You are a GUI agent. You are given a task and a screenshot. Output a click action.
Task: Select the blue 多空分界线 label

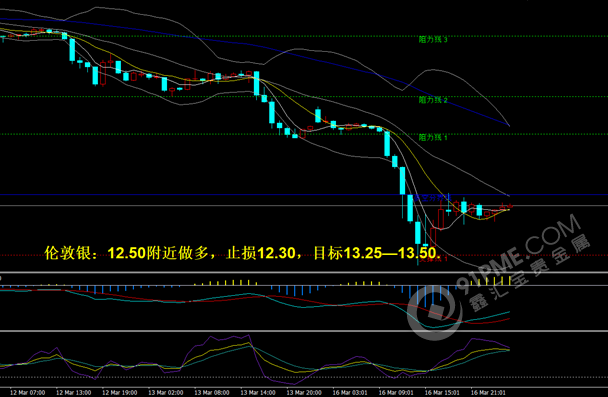pos(432,198)
